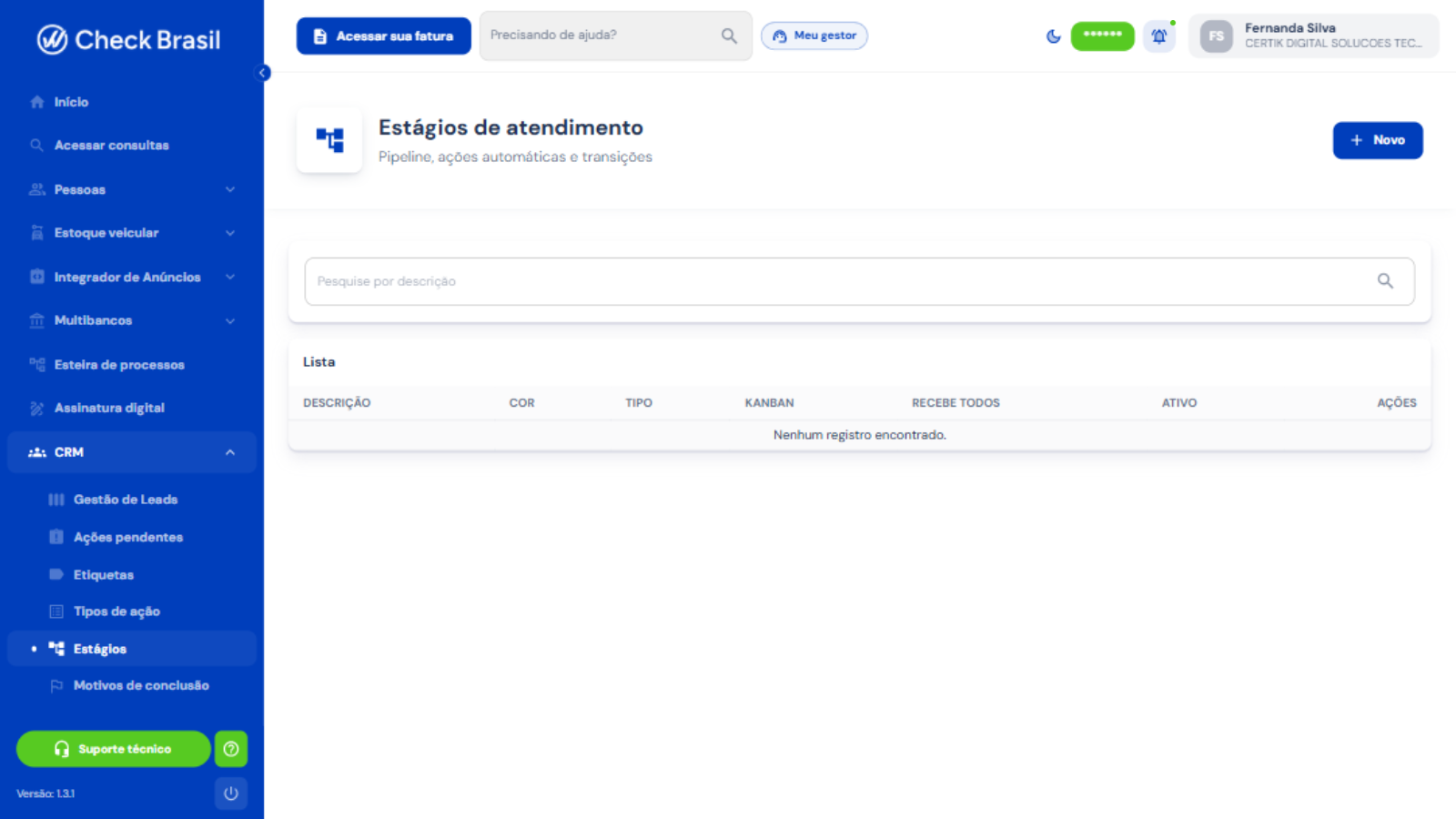Viewport: 1456px width, 819px height.
Task: Focus Pesquise por descrição field
Action: [x=860, y=281]
